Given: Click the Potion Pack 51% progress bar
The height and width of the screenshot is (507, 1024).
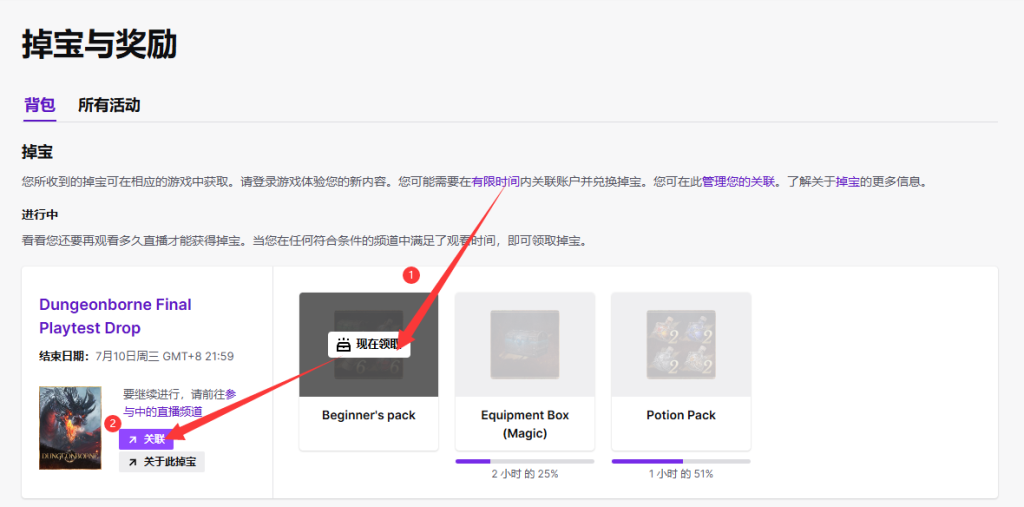Looking at the screenshot, I should pyautogui.click(x=680, y=461).
